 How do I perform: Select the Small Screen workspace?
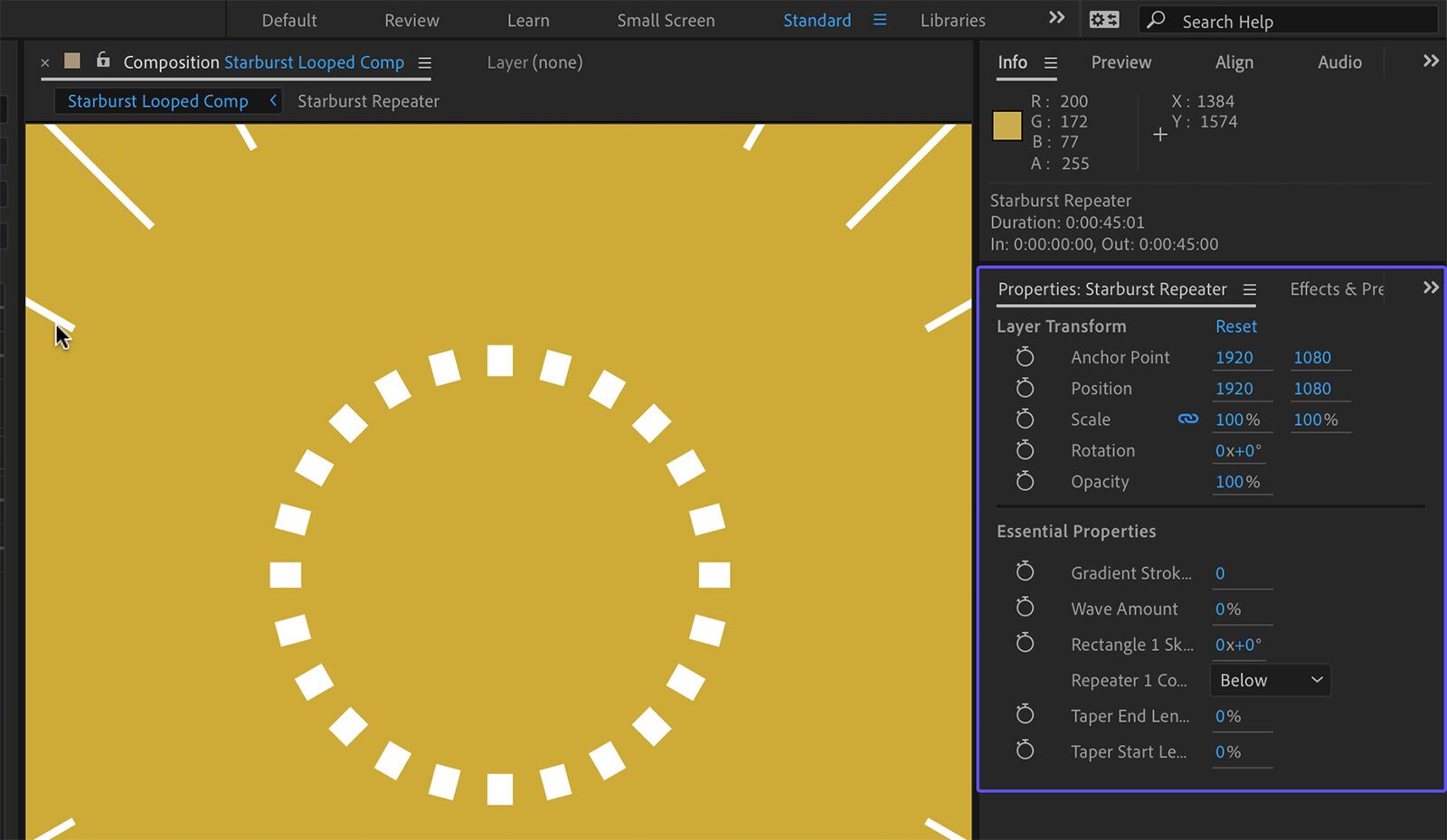coord(666,19)
